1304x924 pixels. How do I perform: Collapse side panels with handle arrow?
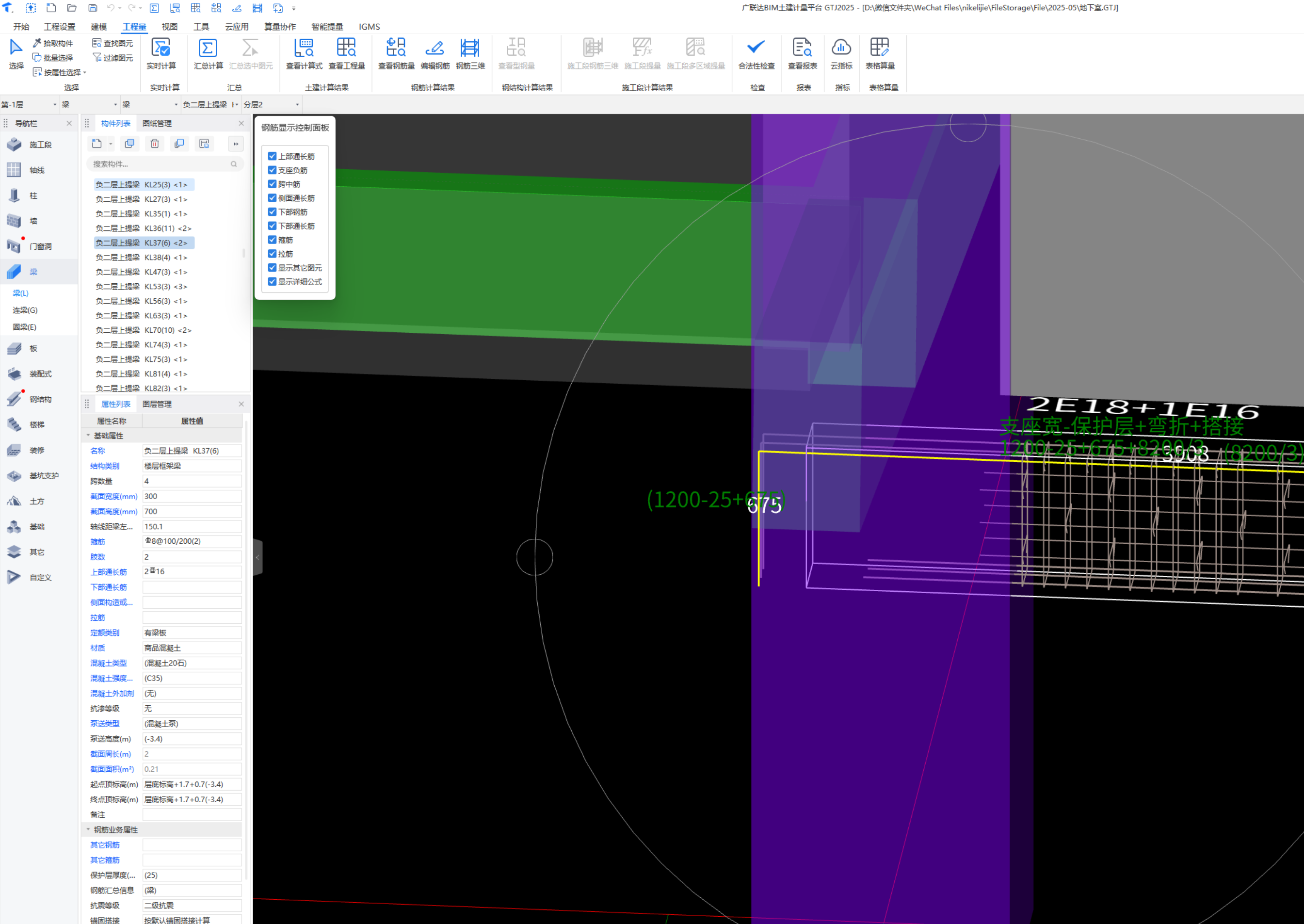[258, 557]
